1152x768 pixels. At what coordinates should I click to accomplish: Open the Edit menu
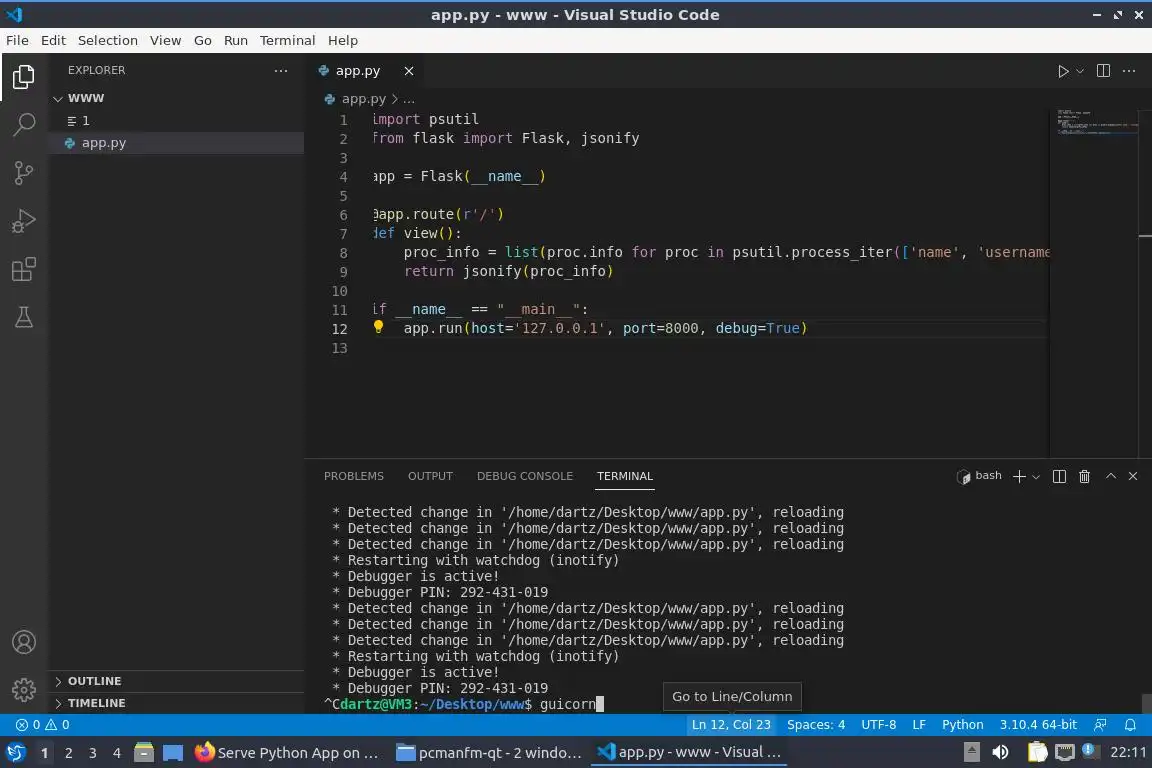coord(53,40)
